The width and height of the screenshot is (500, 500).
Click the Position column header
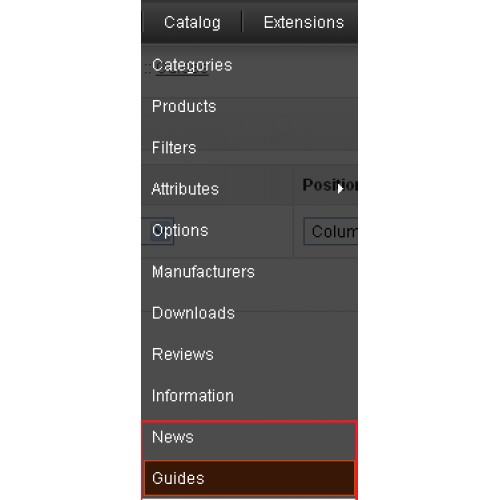point(330,185)
